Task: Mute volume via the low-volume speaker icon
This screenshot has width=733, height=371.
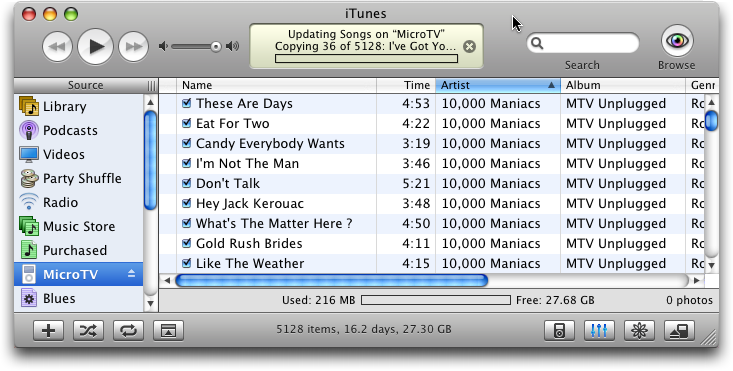Action: pos(163,46)
